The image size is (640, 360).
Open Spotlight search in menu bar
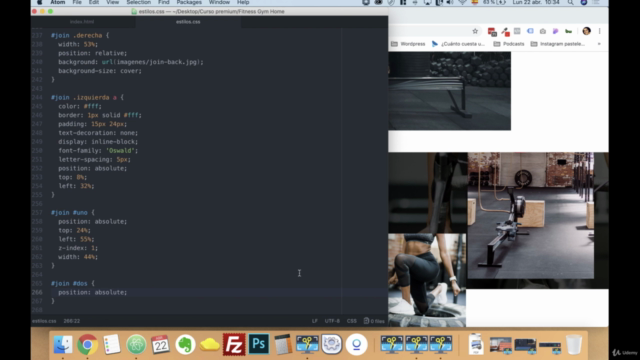[x=570, y=2]
